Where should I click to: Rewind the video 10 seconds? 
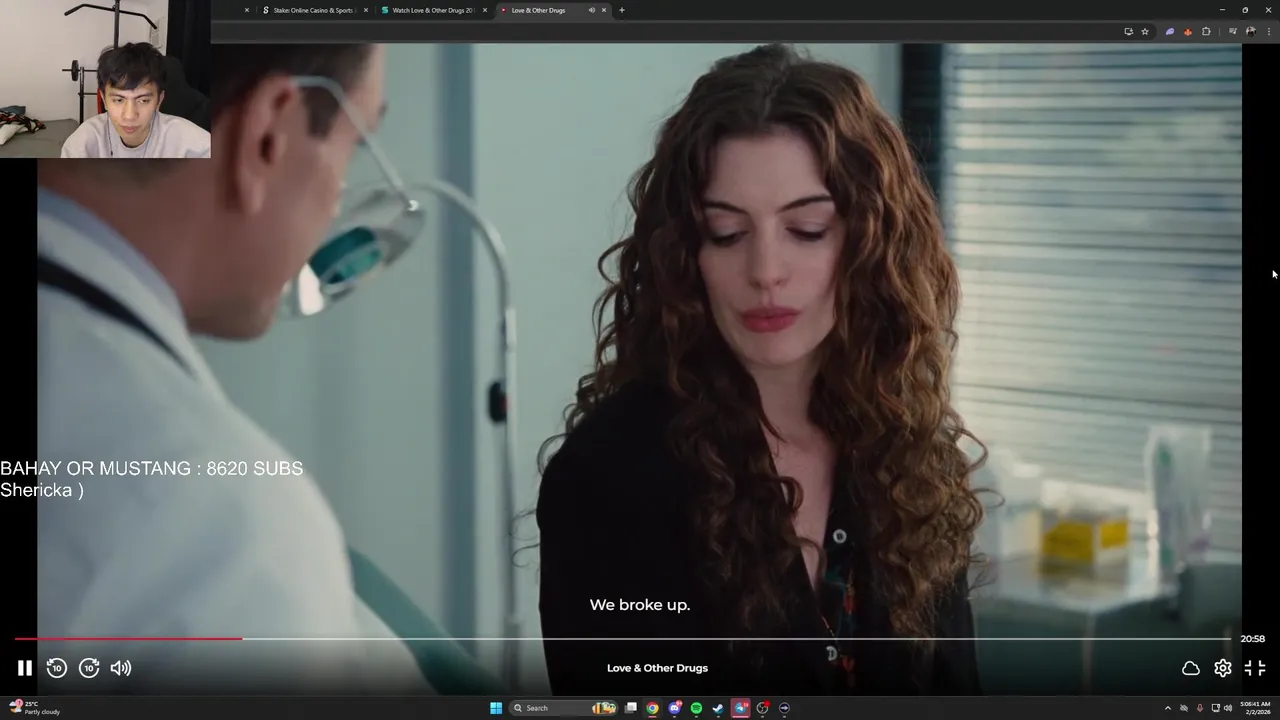(57, 668)
